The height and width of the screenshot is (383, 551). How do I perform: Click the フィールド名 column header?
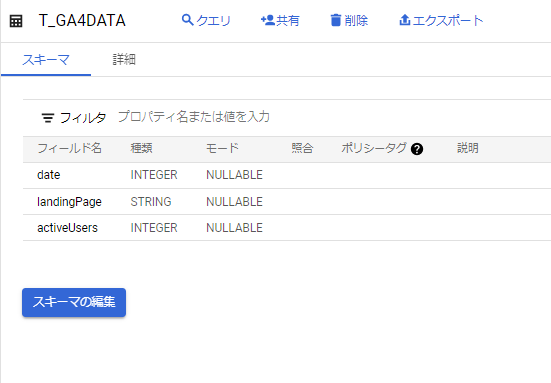click(x=70, y=148)
